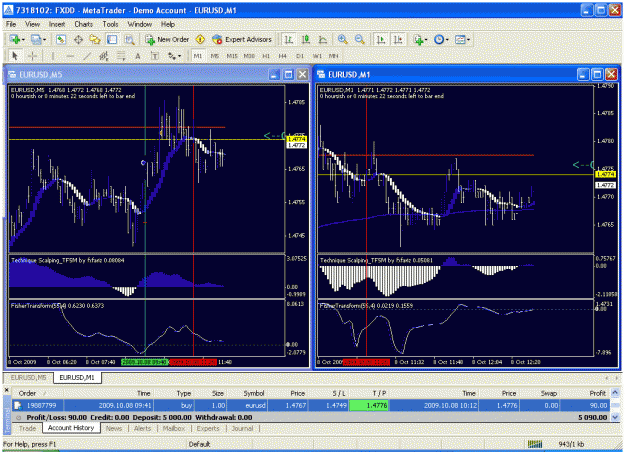Select the arrow cursor tool
The image size is (625, 452).
(16, 56)
